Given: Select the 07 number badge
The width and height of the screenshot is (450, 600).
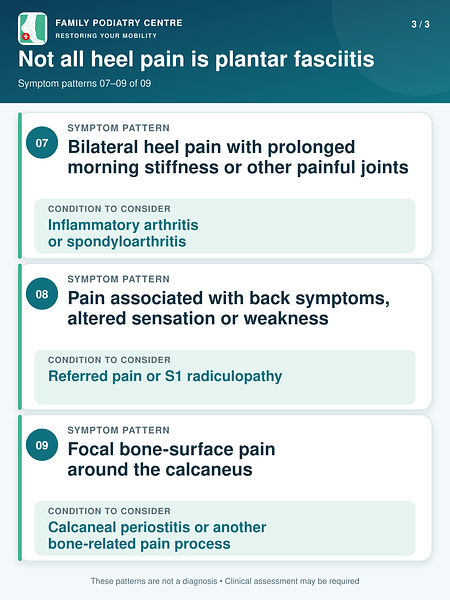Looking at the screenshot, I should click(x=42, y=143).
